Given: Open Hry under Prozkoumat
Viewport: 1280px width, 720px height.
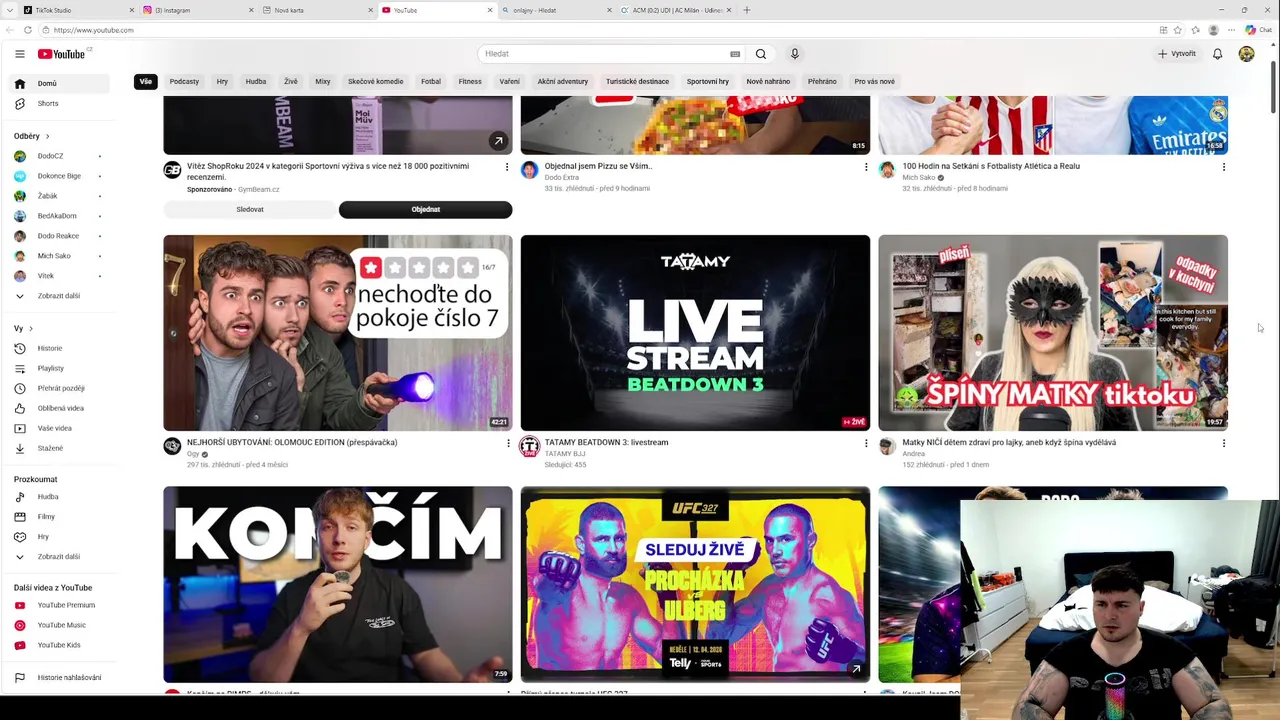Looking at the screenshot, I should (60, 537).
